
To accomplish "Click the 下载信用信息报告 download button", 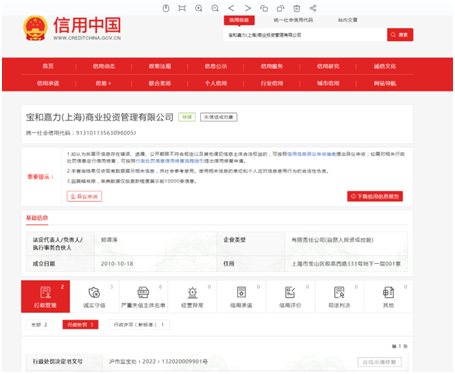I will click(x=375, y=196).
